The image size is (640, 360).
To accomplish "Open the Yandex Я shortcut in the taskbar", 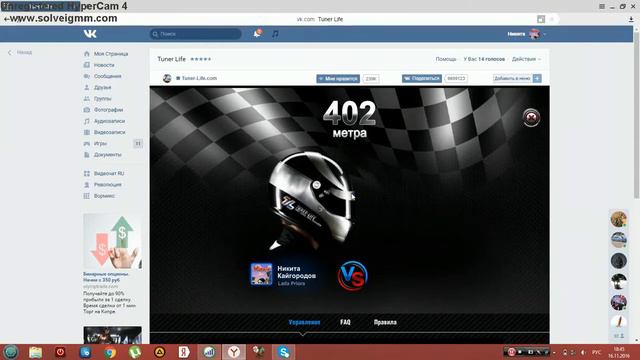I will (184, 352).
